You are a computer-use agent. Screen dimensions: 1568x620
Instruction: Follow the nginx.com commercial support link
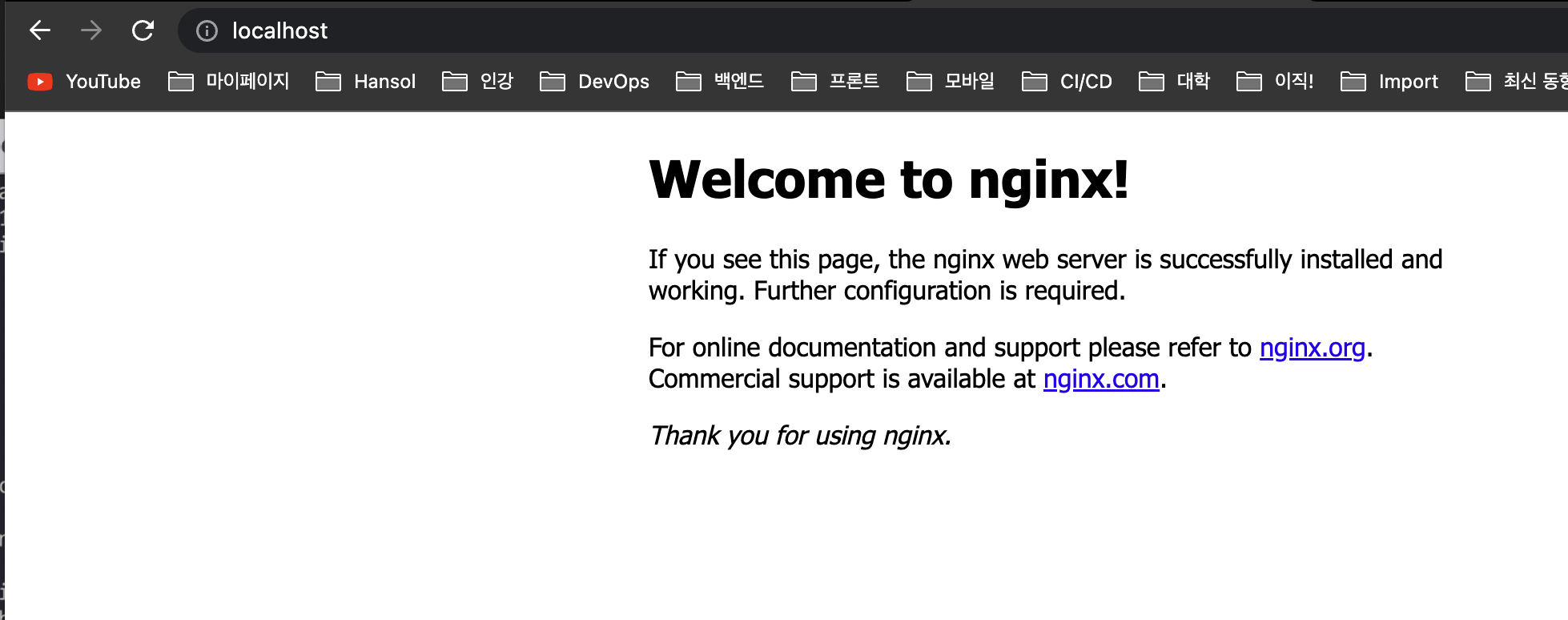[1101, 379]
